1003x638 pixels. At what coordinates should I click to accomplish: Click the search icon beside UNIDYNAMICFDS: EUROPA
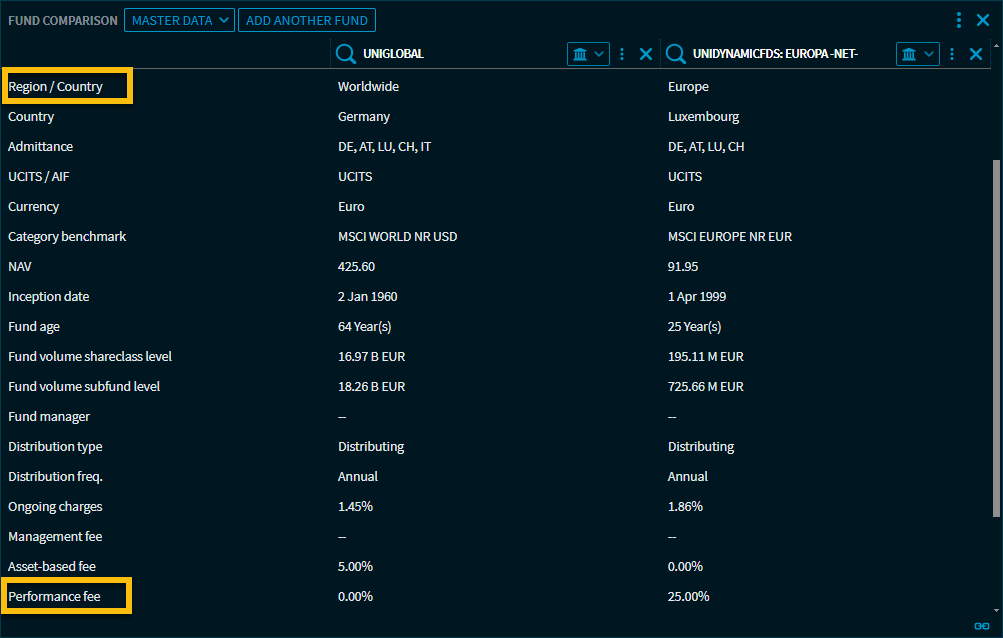pyautogui.click(x=675, y=53)
